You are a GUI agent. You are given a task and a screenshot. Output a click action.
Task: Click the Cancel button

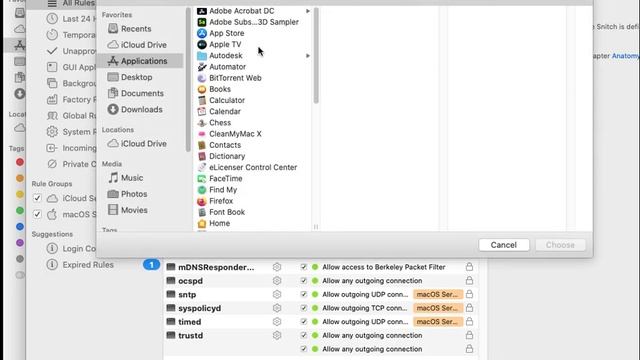pyautogui.click(x=504, y=245)
